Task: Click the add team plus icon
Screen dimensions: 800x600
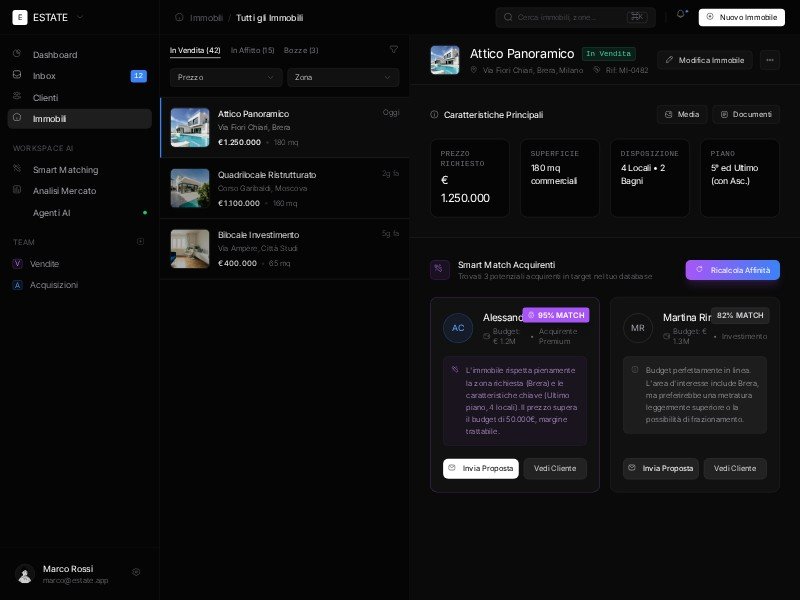Action: click(140, 242)
